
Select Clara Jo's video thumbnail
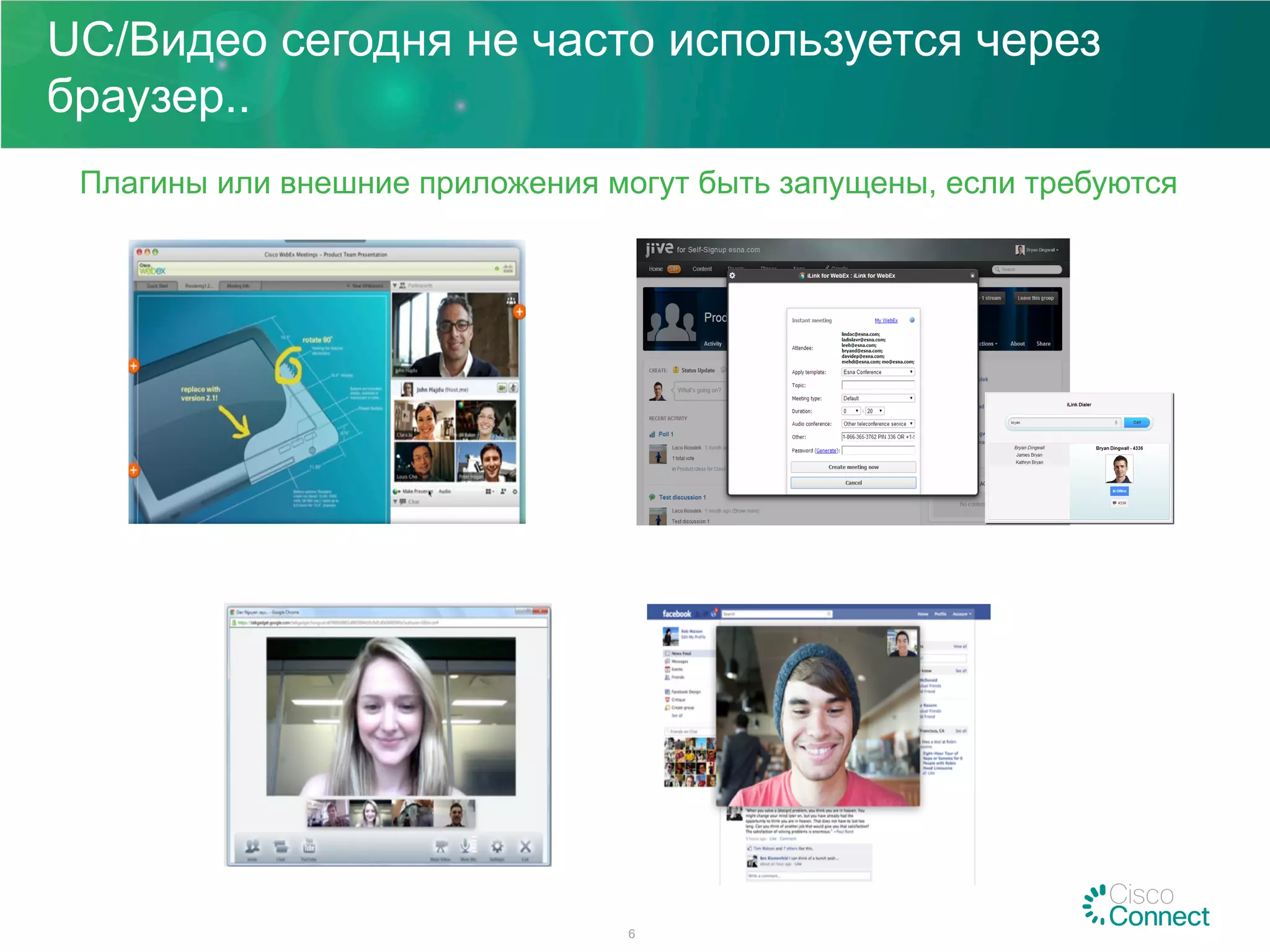(424, 420)
